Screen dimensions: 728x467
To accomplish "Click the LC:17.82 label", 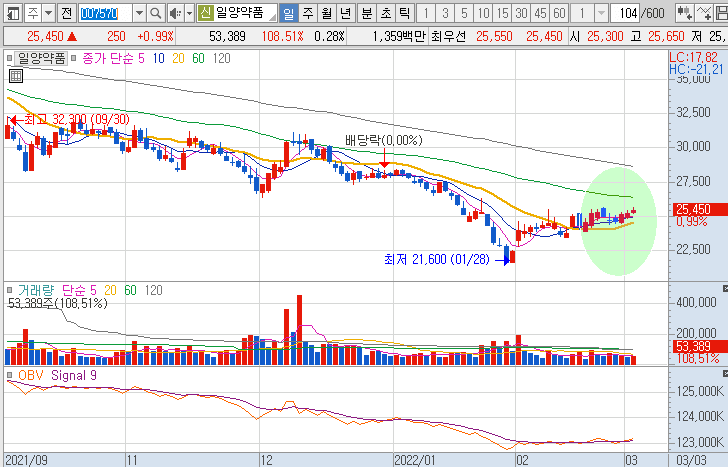I will click(693, 58).
